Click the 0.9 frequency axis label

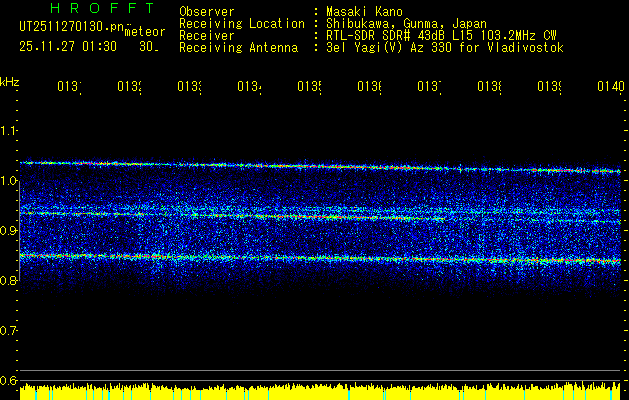[x=9, y=231]
